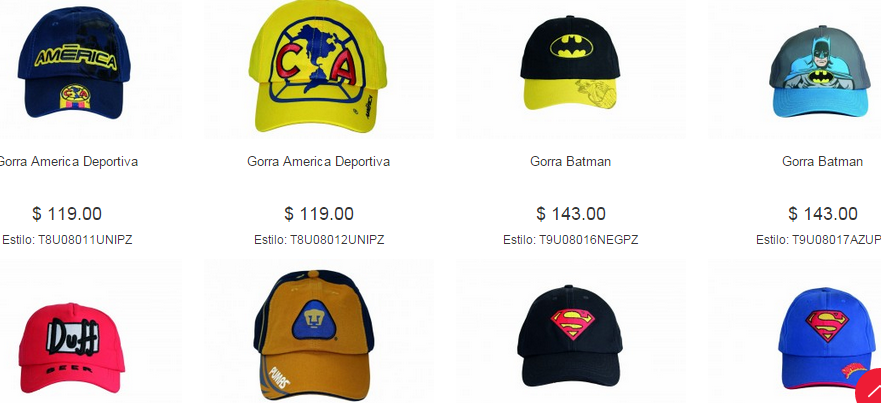
Task: Select style code T8U08012UNIPZ text
Action: pyautogui.click(x=337, y=240)
